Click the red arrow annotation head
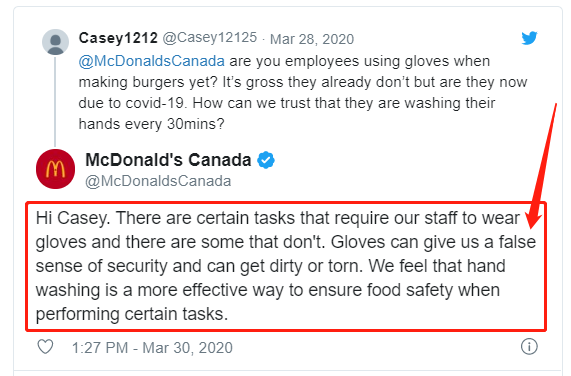Viewport: 571px width, 376px height. pos(533,219)
